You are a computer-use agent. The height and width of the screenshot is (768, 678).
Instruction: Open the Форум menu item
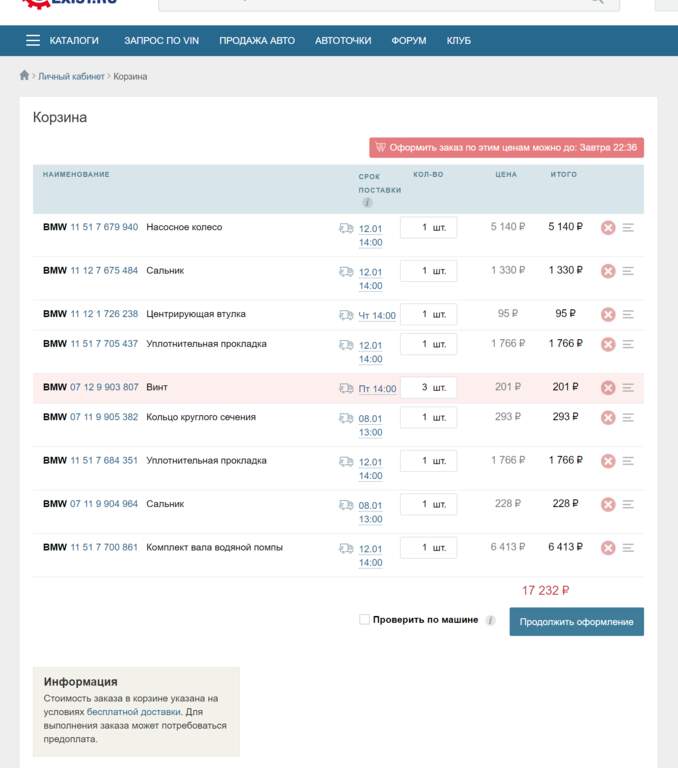pyautogui.click(x=408, y=41)
